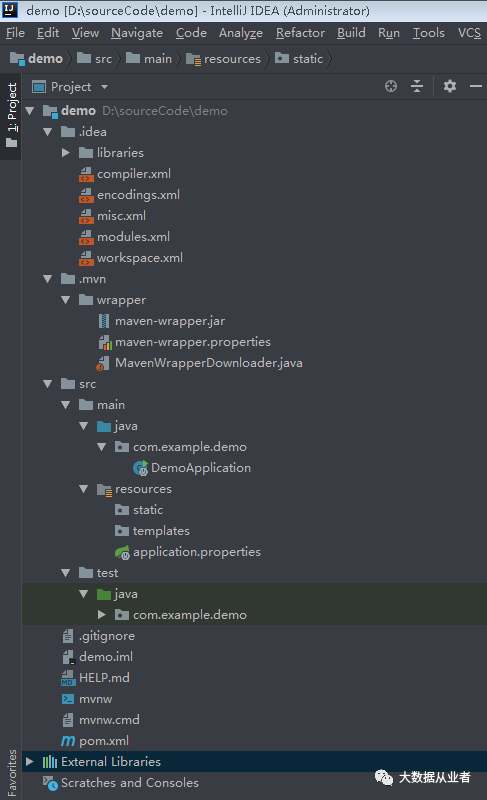Open the View menu
The width and height of the screenshot is (487, 800).
[85, 33]
